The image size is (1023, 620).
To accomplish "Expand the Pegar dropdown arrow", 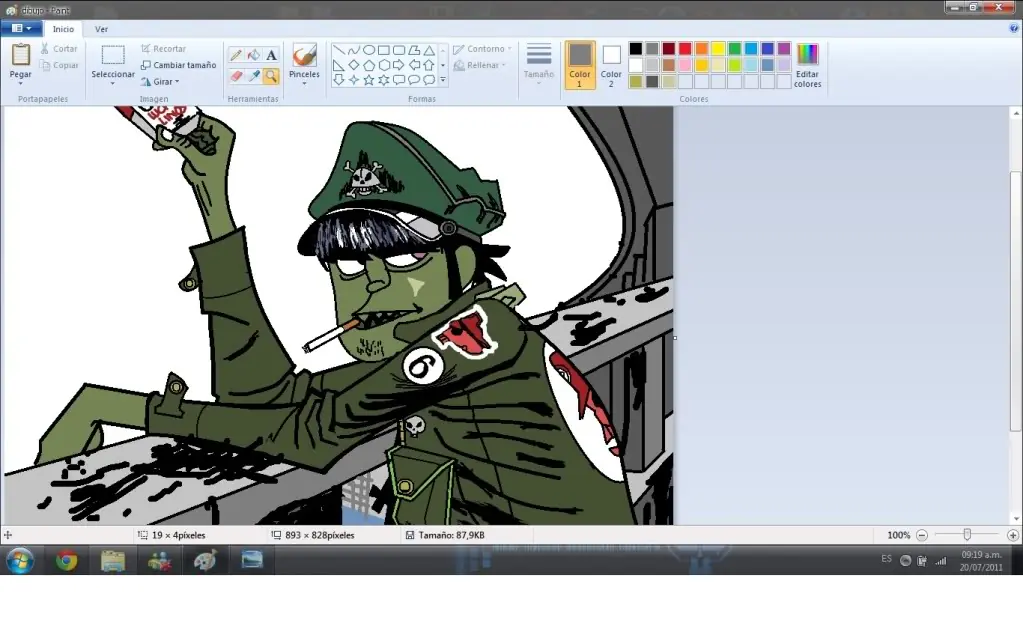I will point(21,84).
